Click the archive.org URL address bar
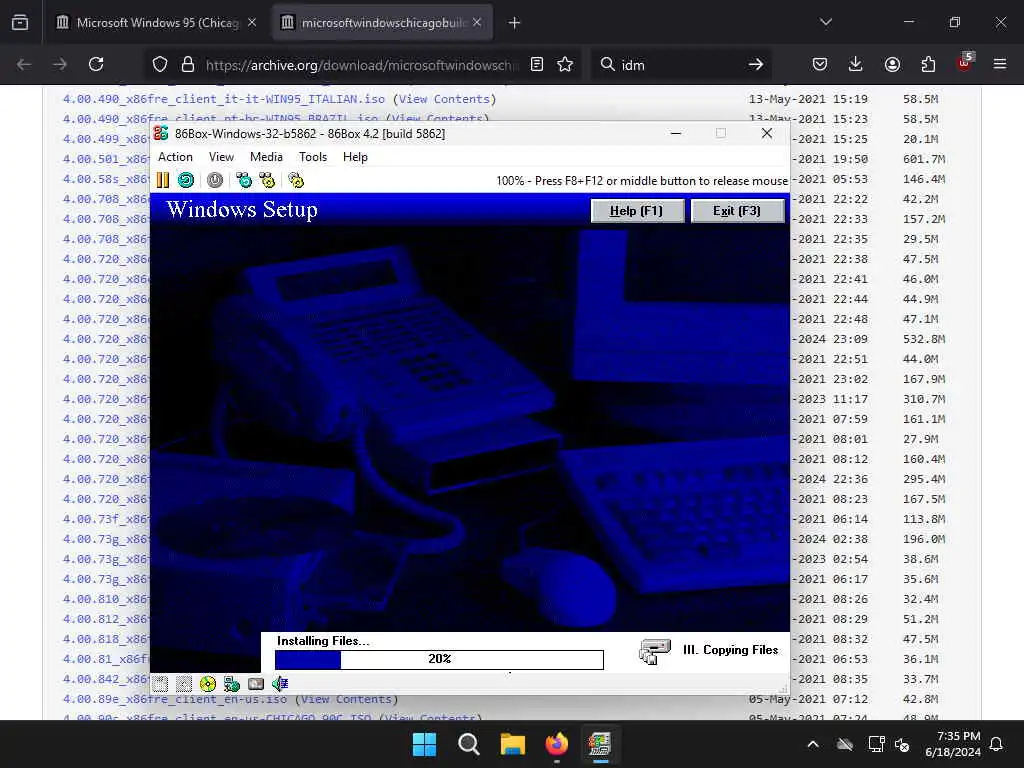 [x=362, y=65]
